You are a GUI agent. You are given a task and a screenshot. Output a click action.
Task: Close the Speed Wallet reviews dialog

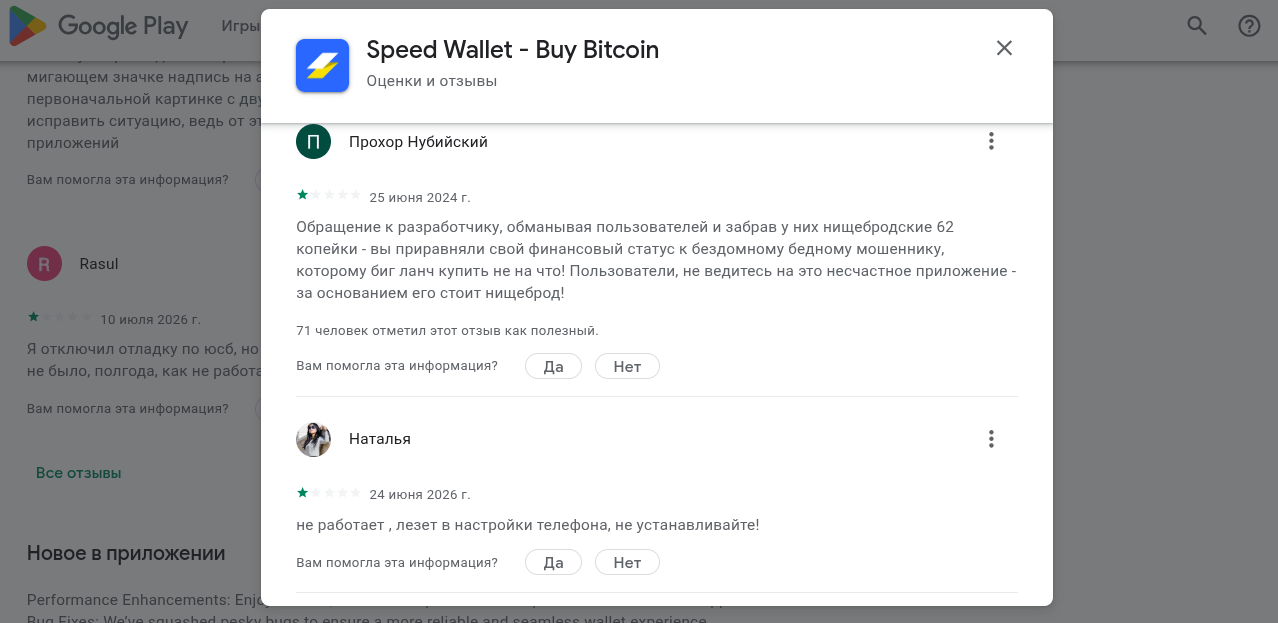click(x=1004, y=48)
